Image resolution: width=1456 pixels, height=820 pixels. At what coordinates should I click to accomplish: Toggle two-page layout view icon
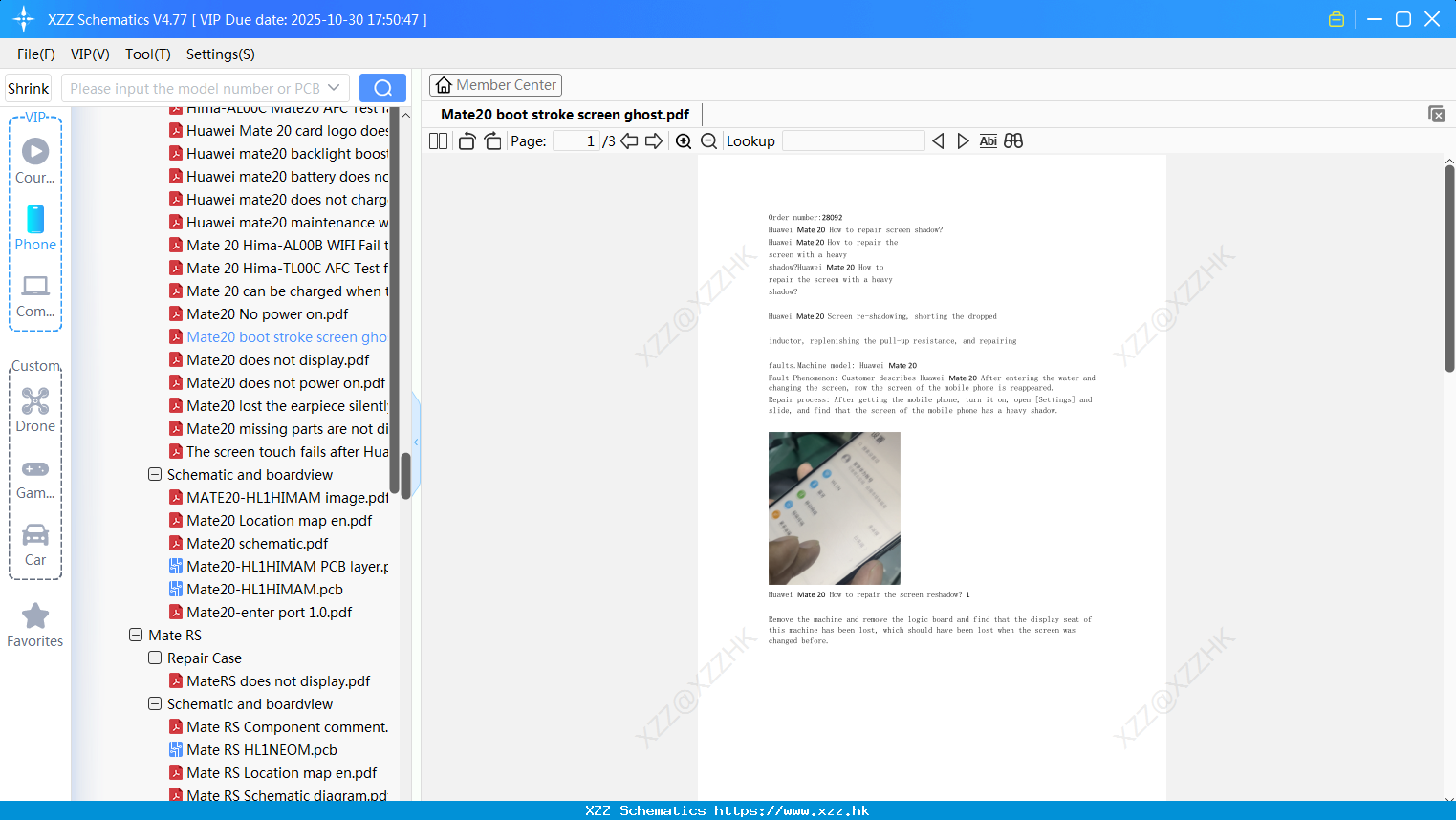[x=438, y=140]
